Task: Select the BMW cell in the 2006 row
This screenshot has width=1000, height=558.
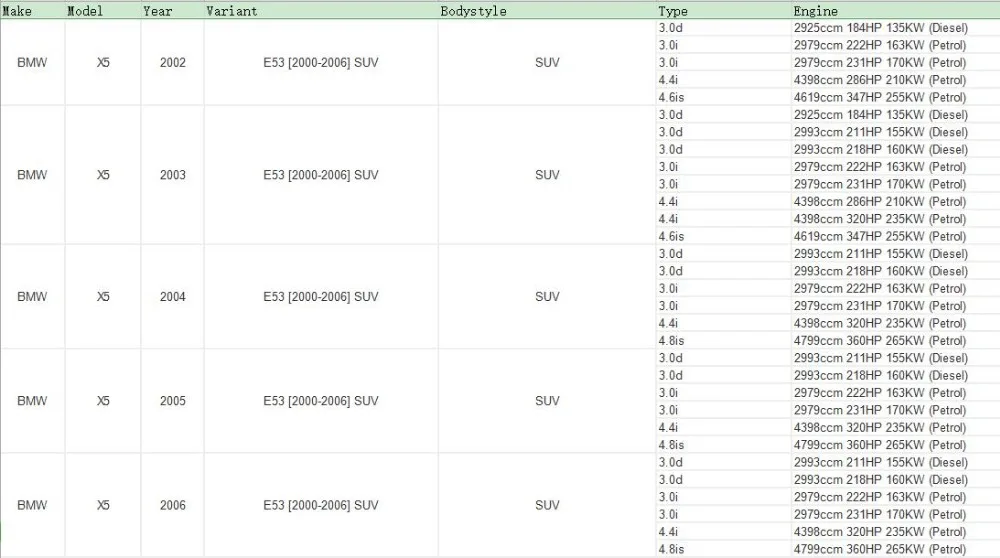Action: point(32,505)
